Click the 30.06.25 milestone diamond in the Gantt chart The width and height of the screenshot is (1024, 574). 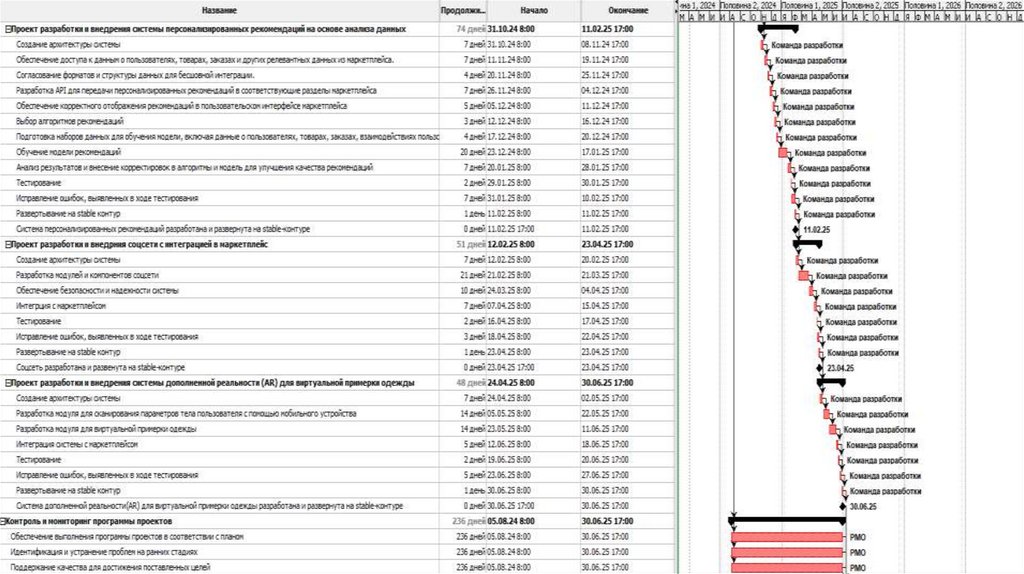point(843,507)
